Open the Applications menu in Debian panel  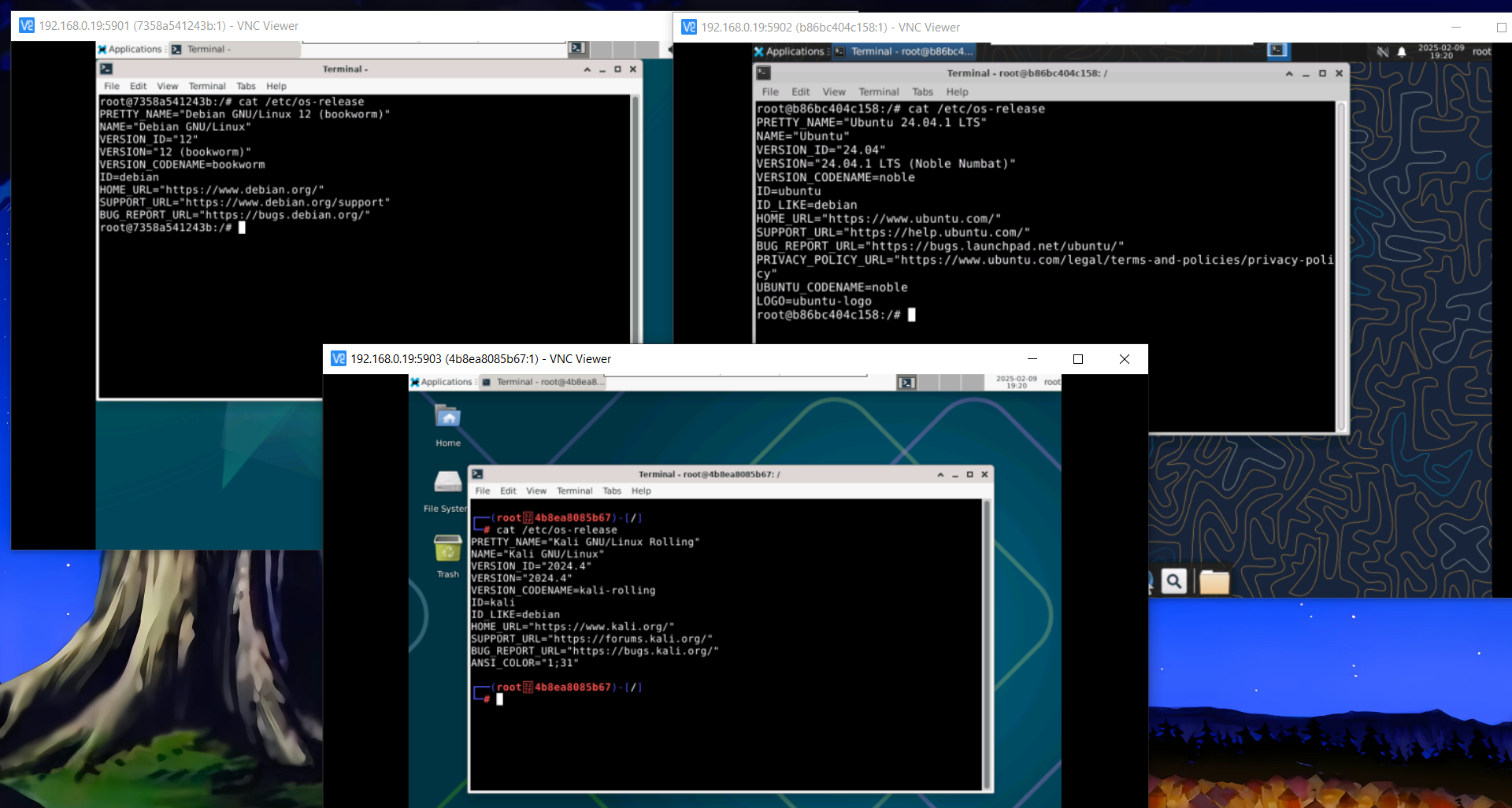coord(130,49)
